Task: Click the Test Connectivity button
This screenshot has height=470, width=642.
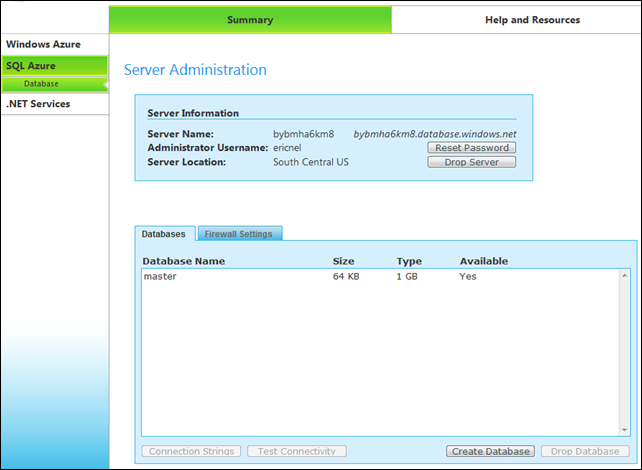Action: pyautogui.click(x=297, y=451)
